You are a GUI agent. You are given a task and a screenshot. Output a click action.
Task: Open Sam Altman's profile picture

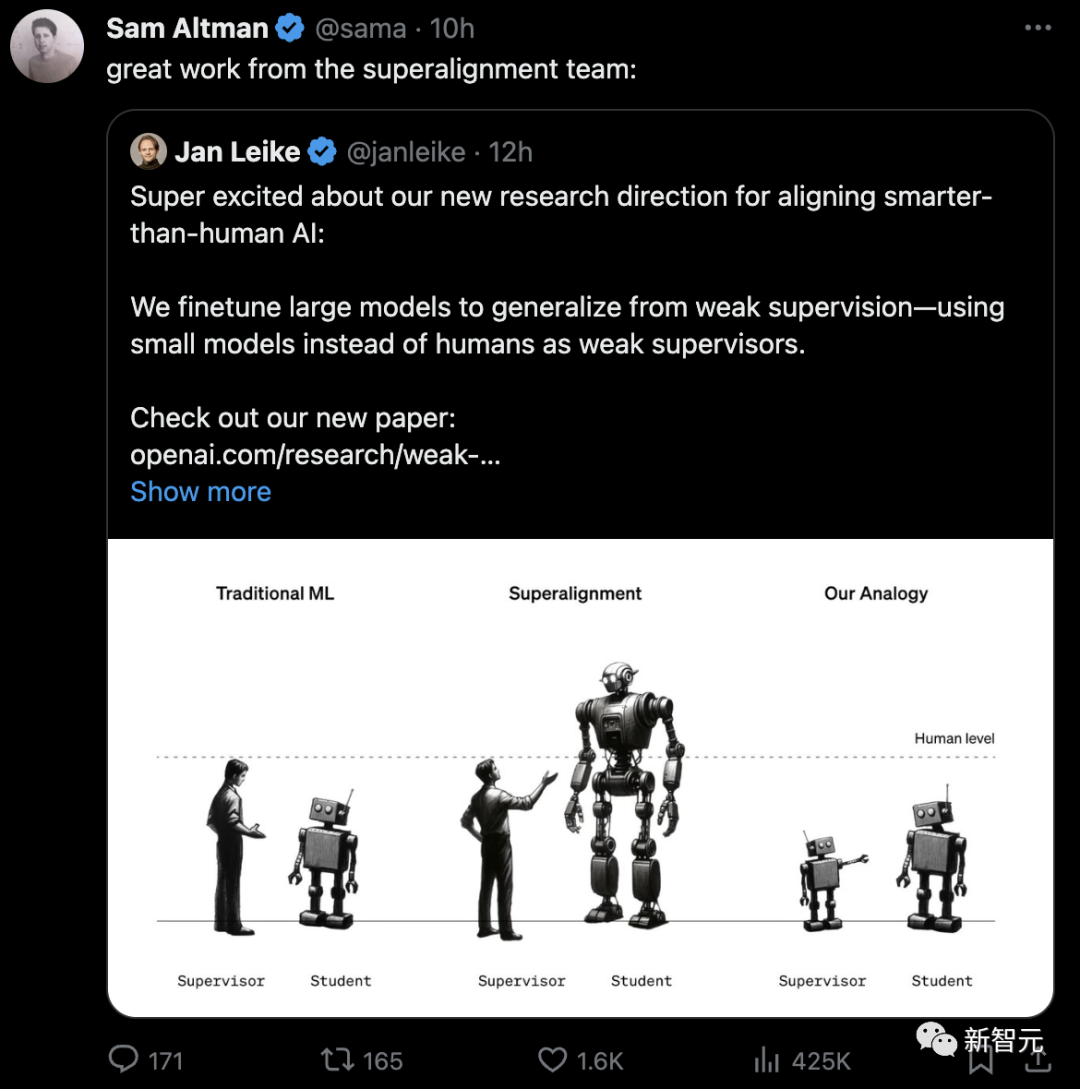(x=47, y=46)
